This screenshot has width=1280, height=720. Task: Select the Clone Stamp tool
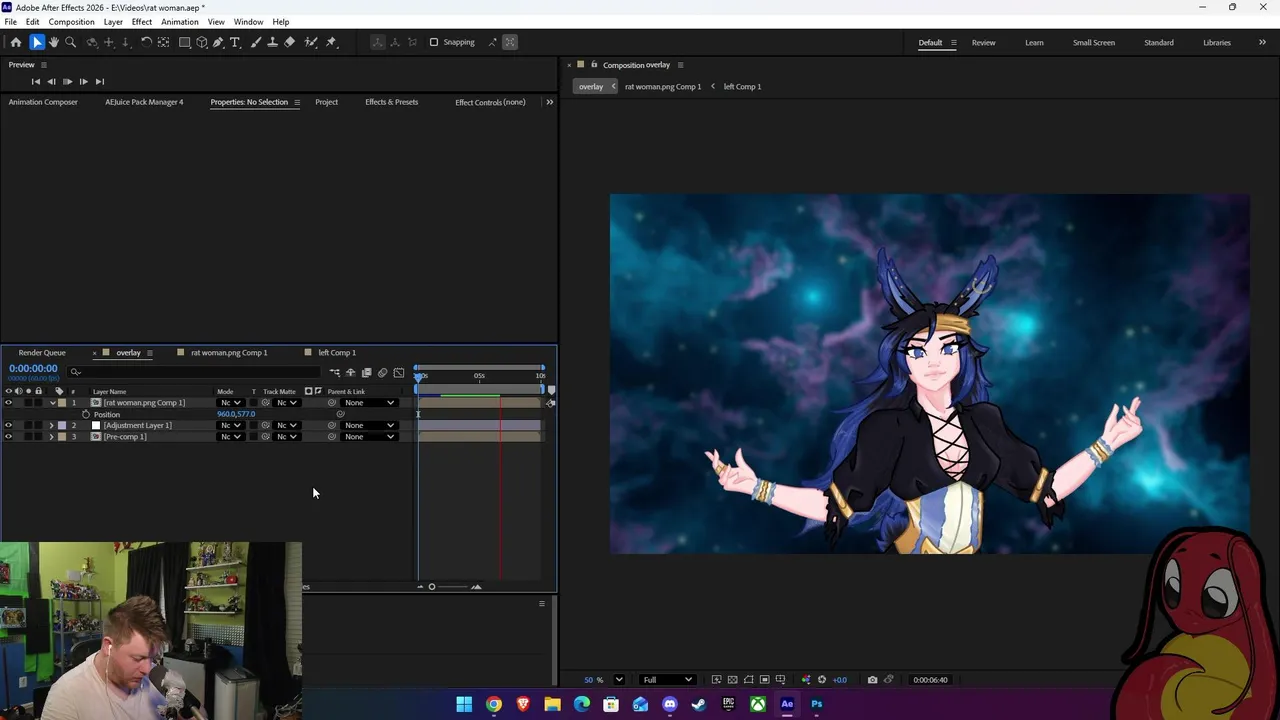(x=272, y=42)
